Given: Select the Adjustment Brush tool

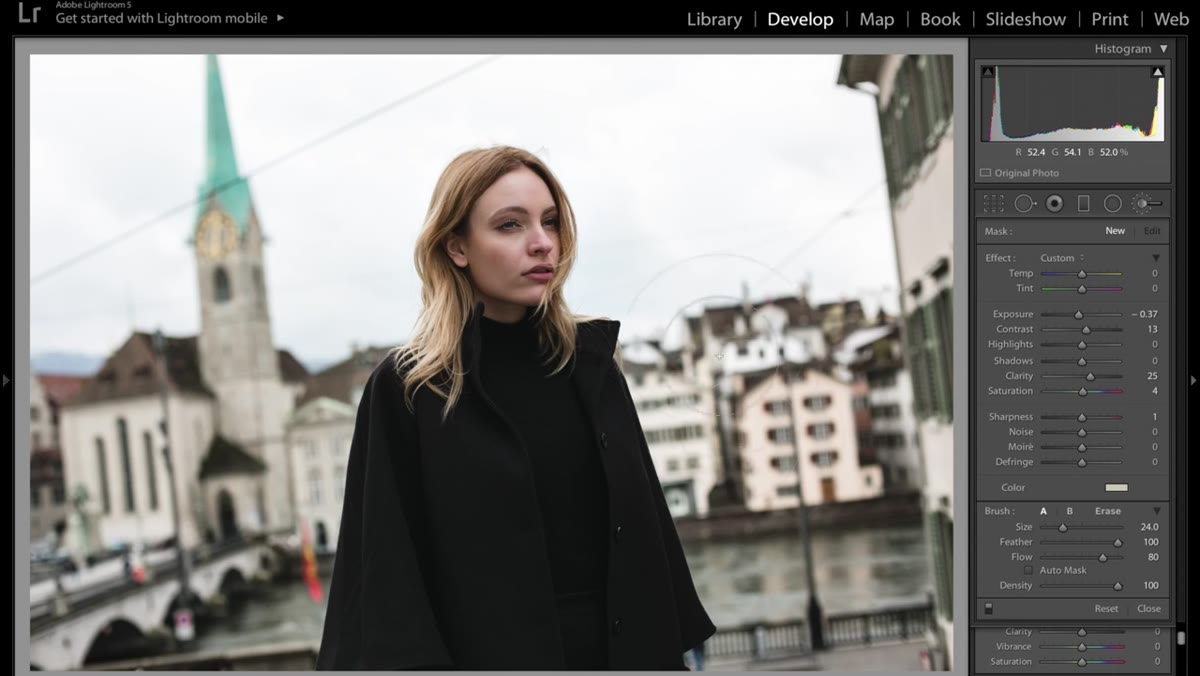Looking at the screenshot, I should (1147, 204).
